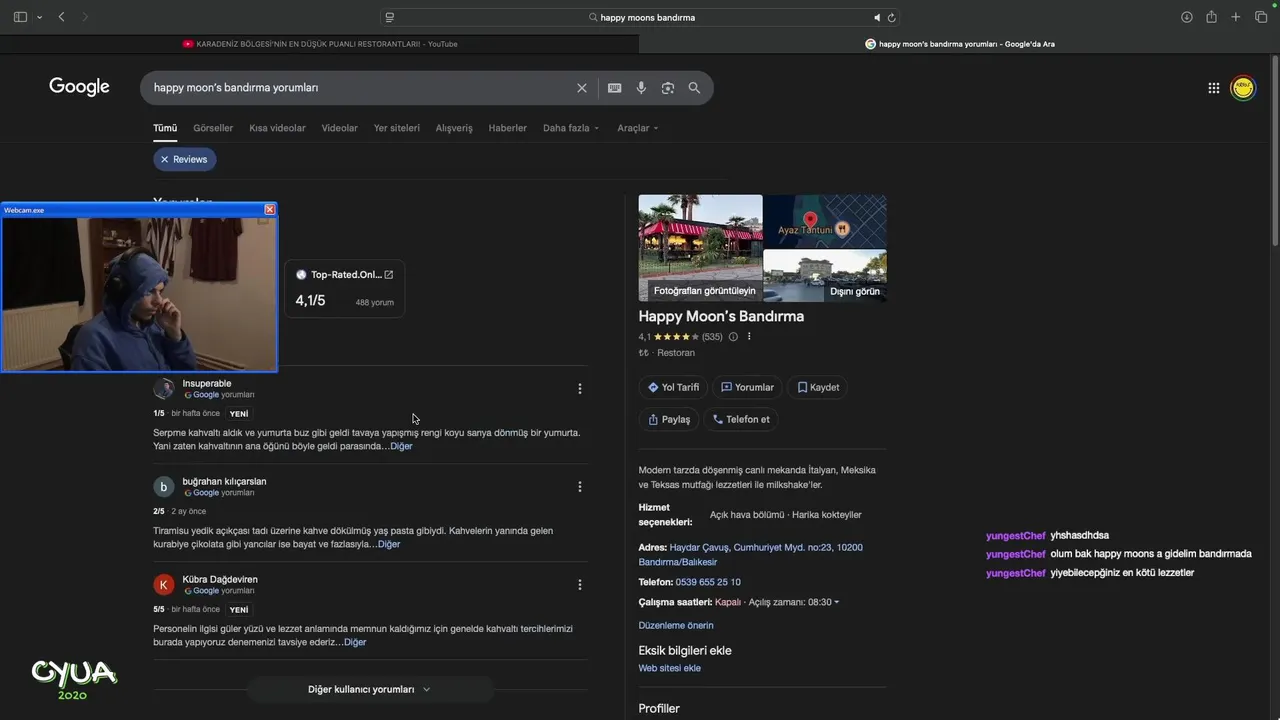1280x720 pixels.
Task: Clear search text with the X icon
Action: (x=582, y=88)
